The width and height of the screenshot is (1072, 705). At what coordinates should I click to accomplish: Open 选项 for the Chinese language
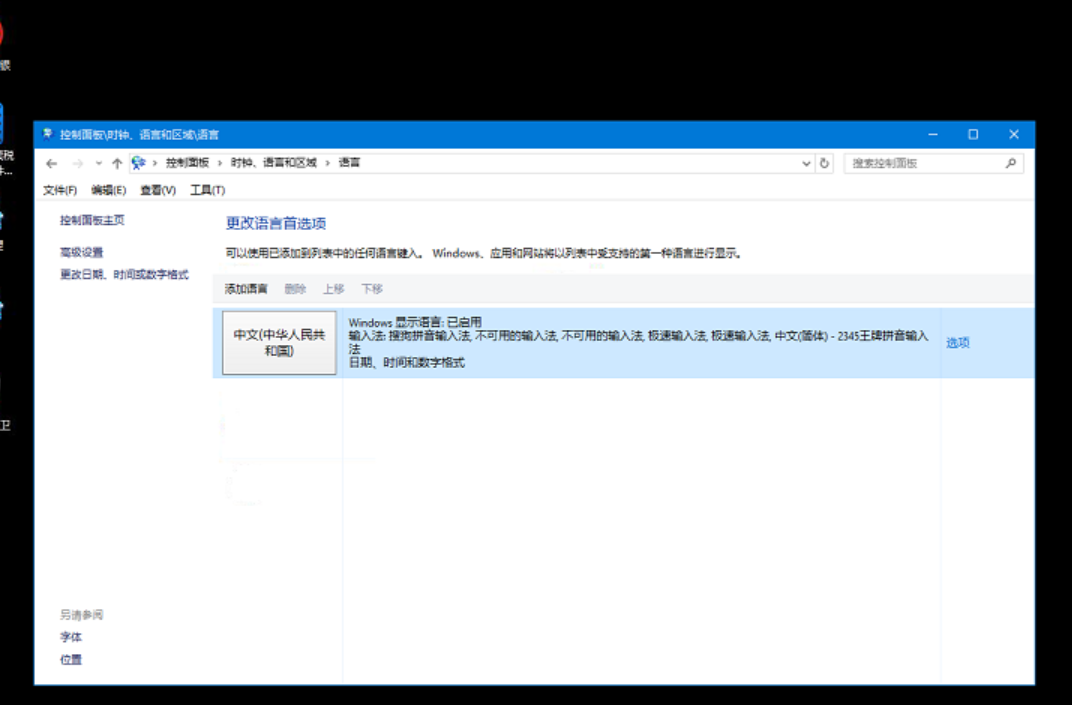(x=958, y=343)
